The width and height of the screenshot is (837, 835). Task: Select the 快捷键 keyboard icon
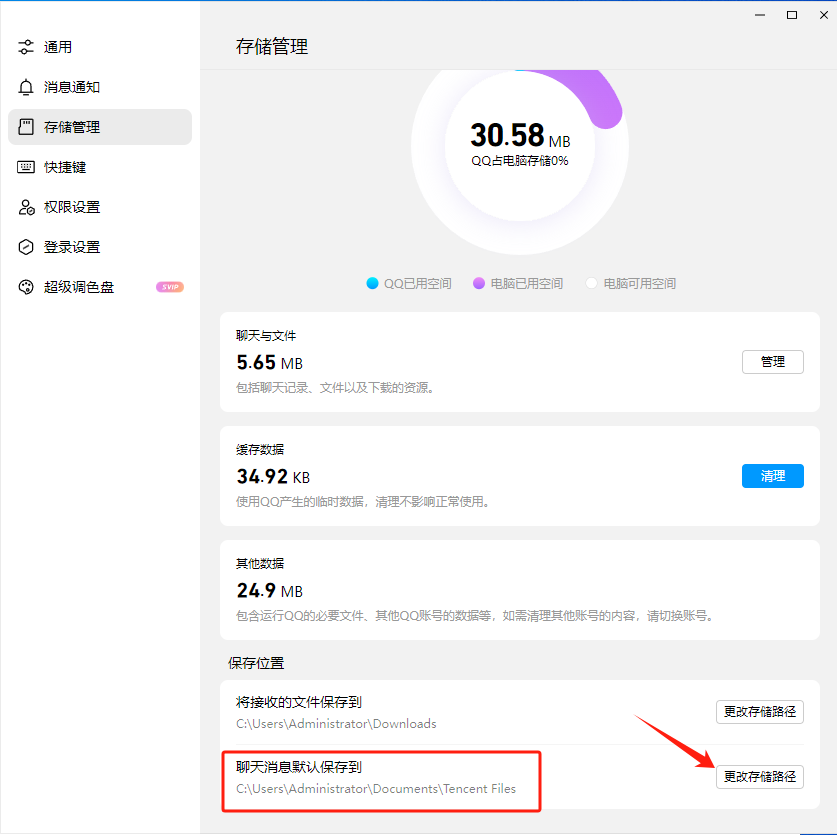pyautogui.click(x=26, y=167)
